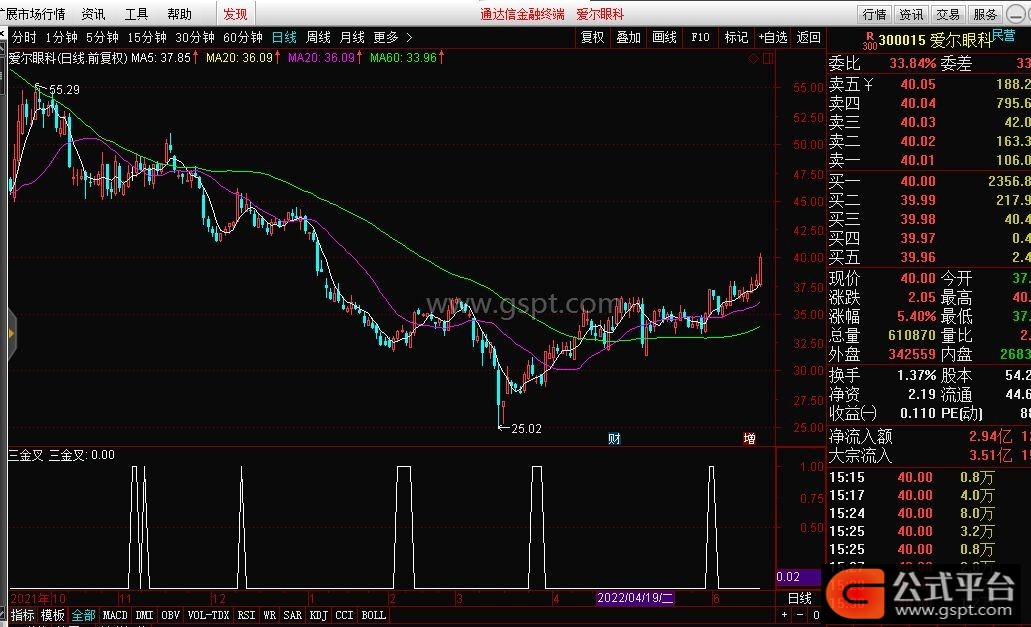Click the 增 marker on chart
Viewport: 1031px width, 627px height.
click(x=749, y=438)
